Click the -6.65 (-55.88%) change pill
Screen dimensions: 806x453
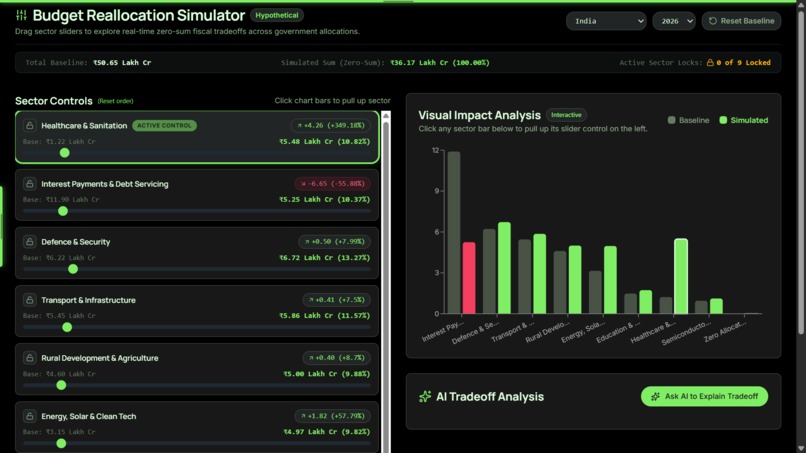coord(333,184)
